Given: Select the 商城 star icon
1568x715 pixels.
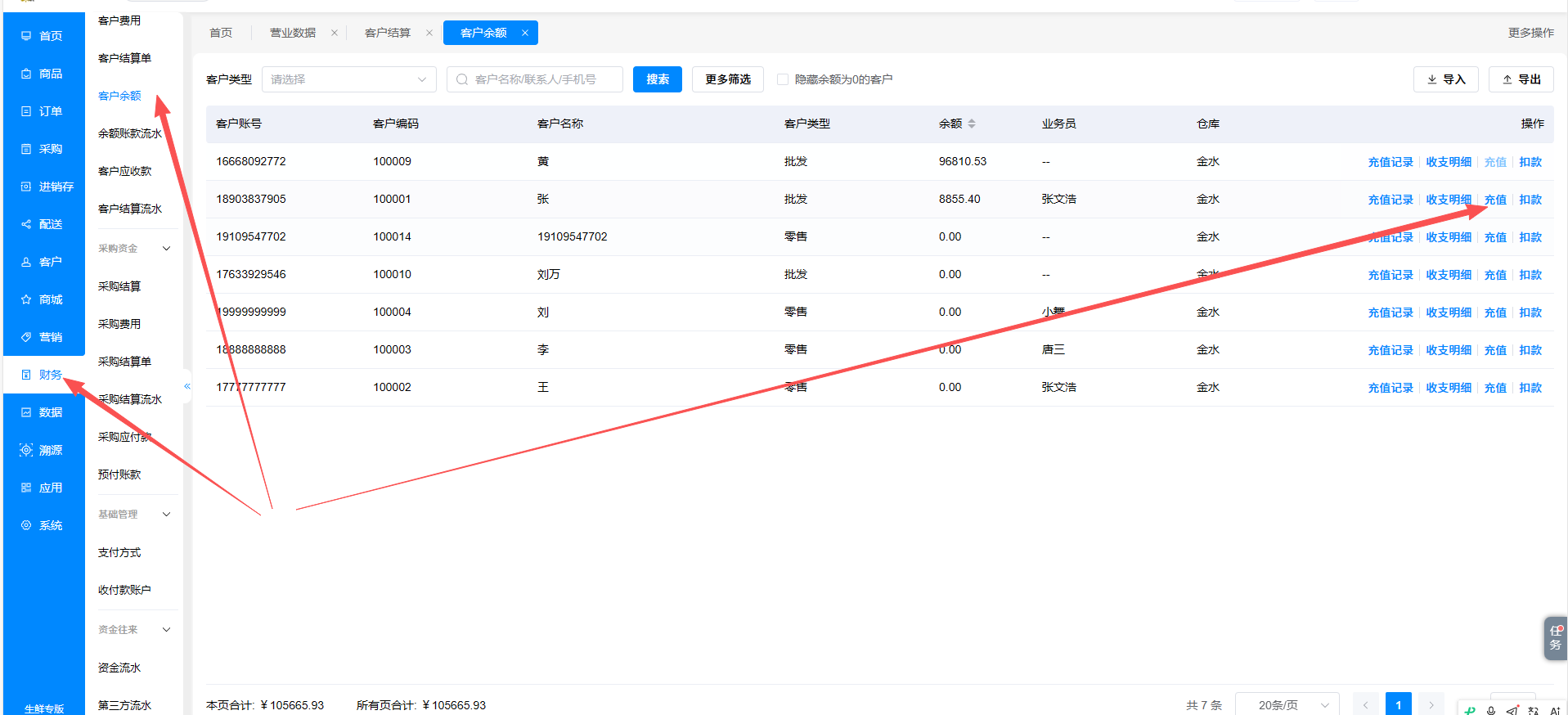Looking at the screenshot, I should click(26, 299).
